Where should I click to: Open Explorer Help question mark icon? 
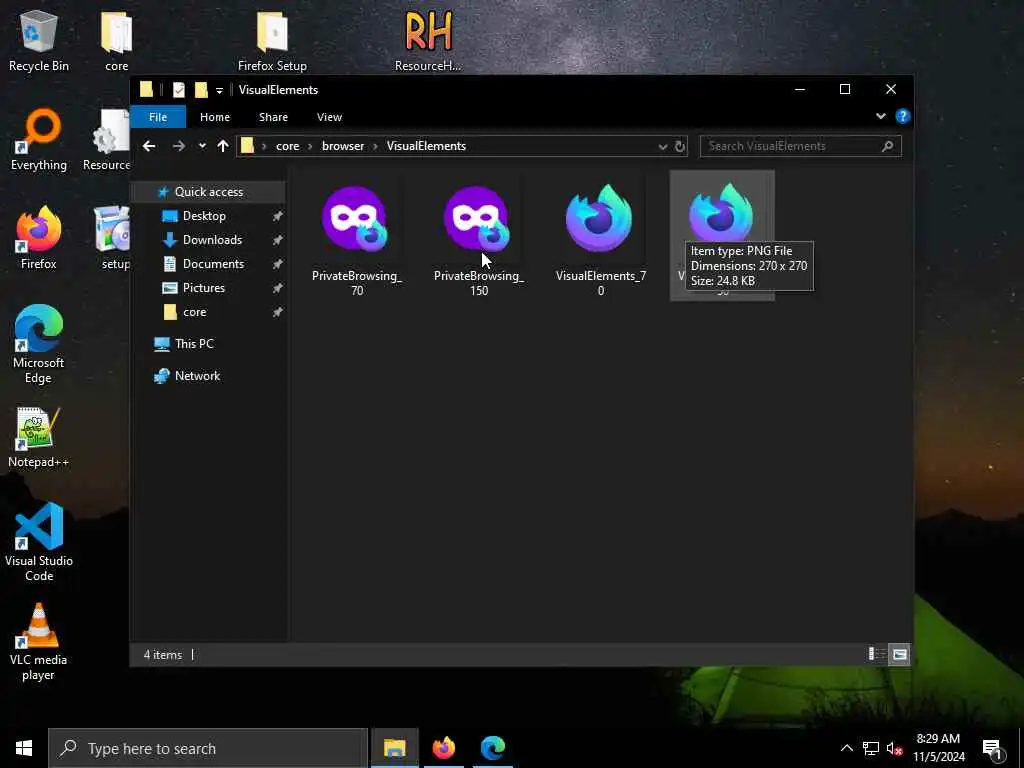903,116
